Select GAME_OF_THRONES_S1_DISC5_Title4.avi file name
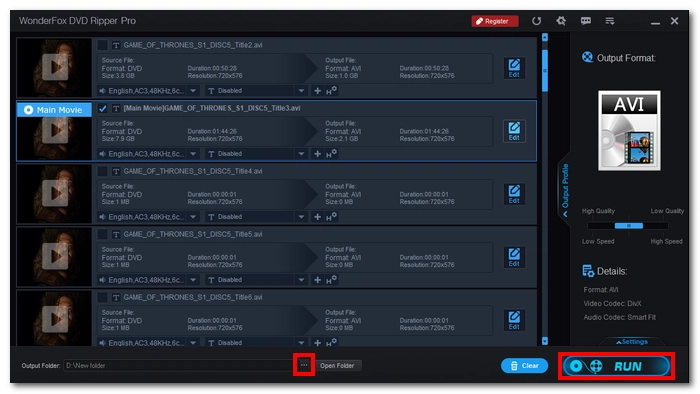700x394 pixels. pos(193,171)
